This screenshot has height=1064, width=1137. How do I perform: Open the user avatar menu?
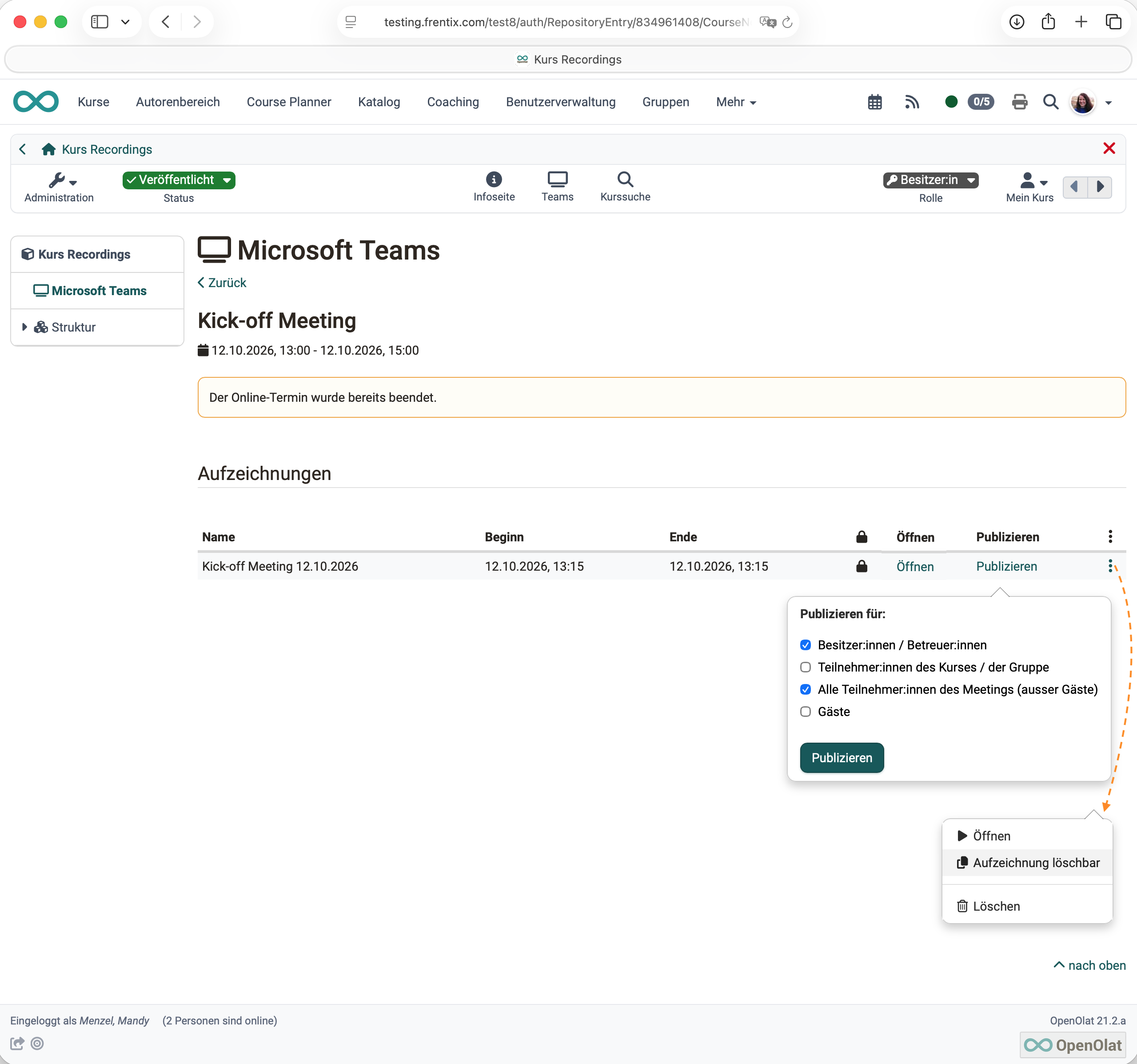[1091, 103]
